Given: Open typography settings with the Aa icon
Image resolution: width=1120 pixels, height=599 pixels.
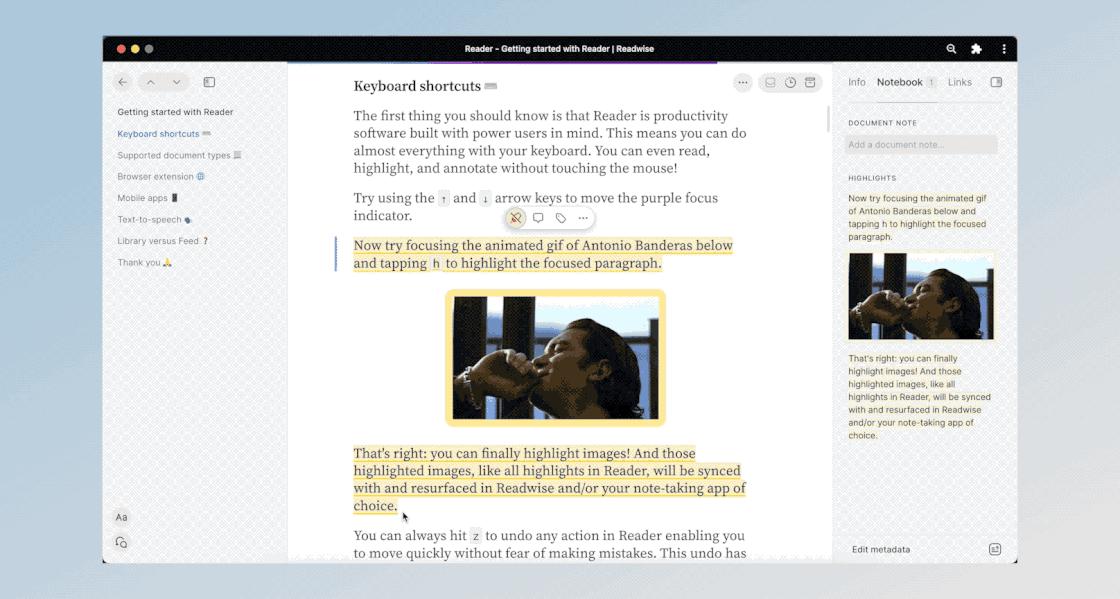Looking at the screenshot, I should point(122,517).
